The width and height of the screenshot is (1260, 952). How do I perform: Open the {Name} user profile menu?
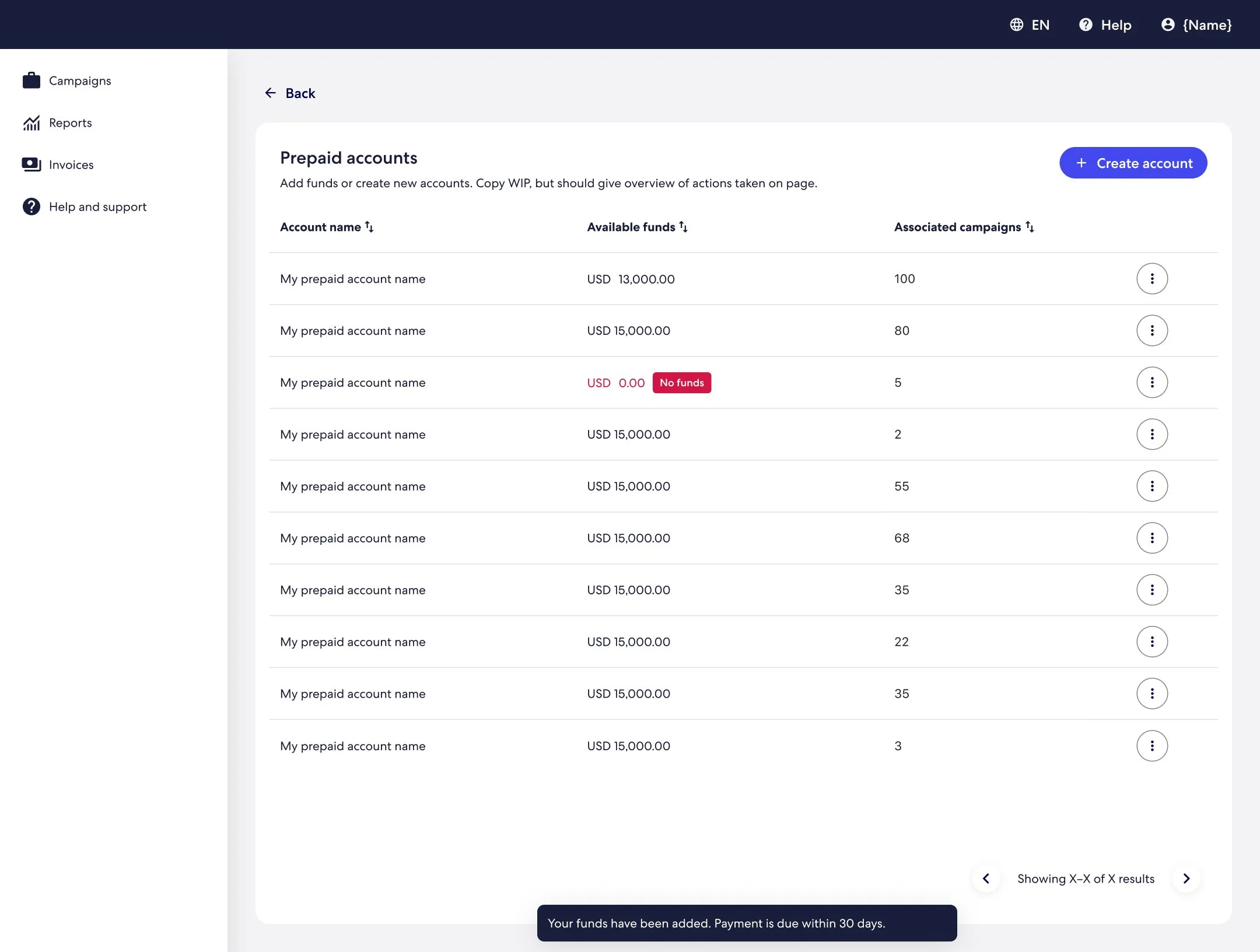click(x=1196, y=24)
